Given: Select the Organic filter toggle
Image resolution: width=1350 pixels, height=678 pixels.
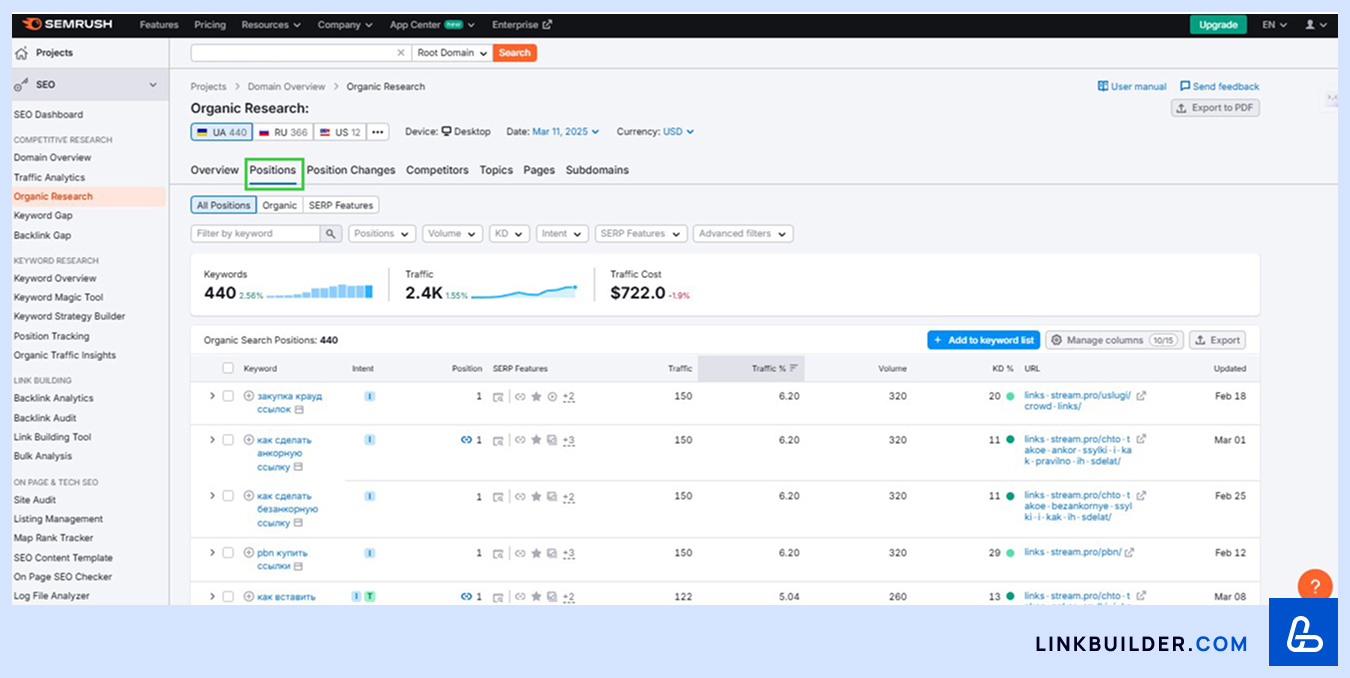Looking at the screenshot, I should pyautogui.click(x=280, y=206).
